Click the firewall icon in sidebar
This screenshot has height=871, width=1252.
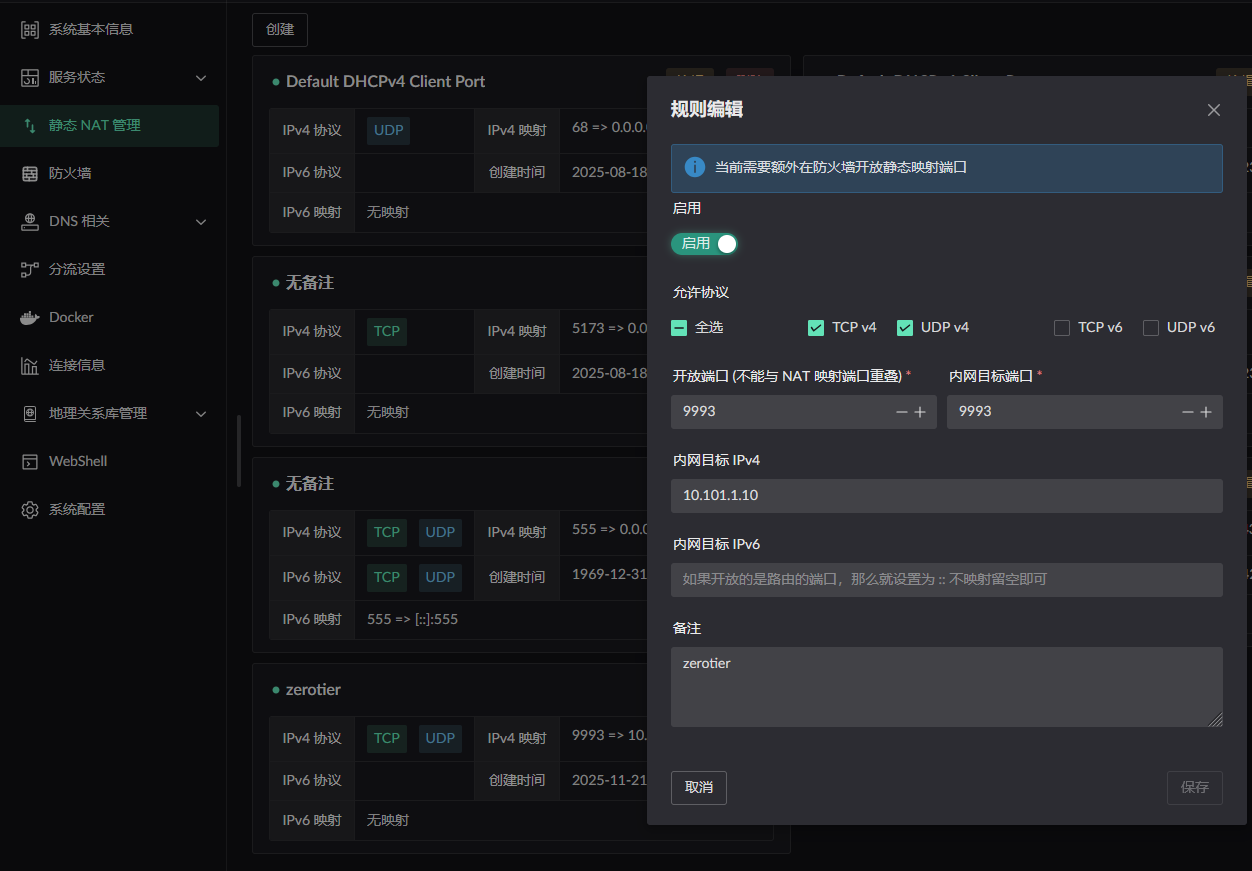[30, 173]
